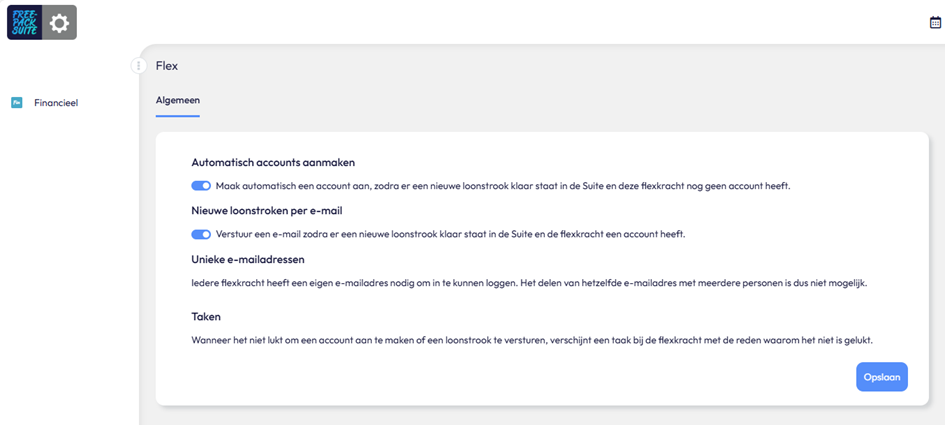Click the blue underline beneath Algemeen
Image resolution: width=945 pixels, height=425 pixels.
178,116
